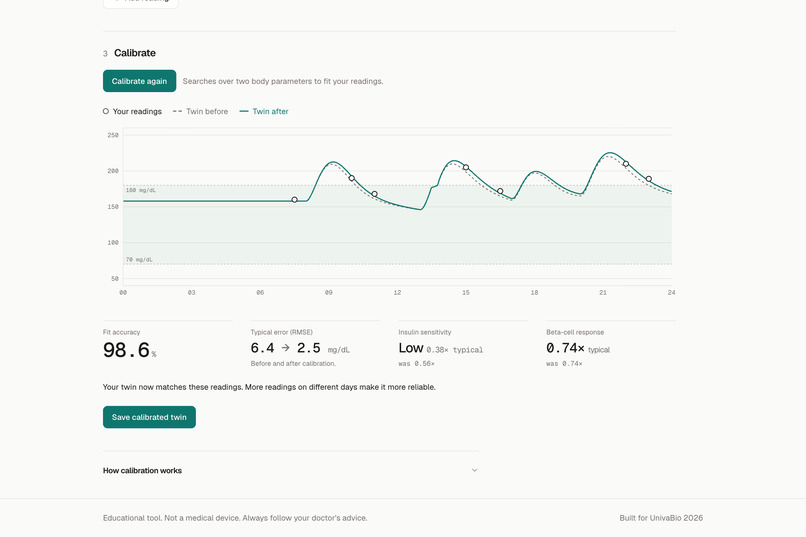Click the Your readings circle marker icon

[105, 111]
